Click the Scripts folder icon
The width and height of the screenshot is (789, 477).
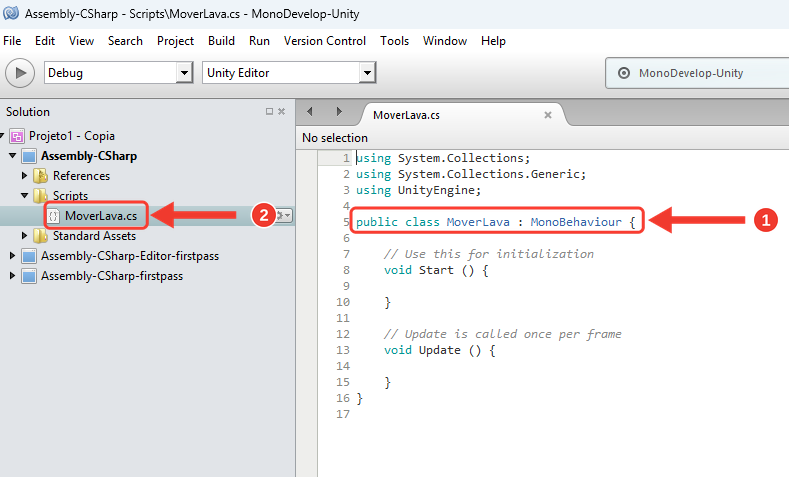pyautogui.click(x=40, y=195)
